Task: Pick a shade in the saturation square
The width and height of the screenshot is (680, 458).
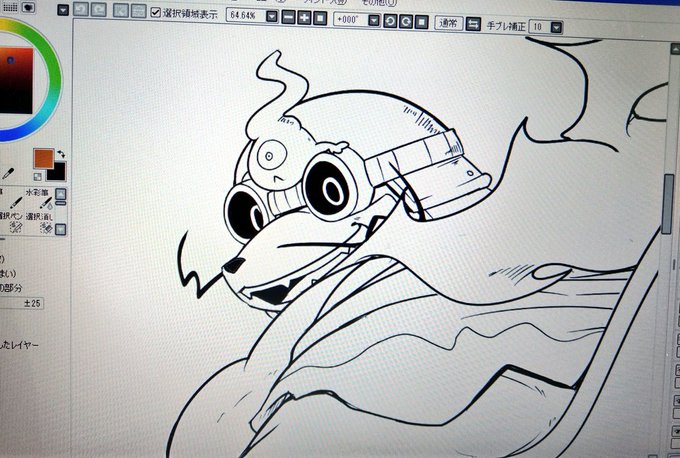Action: [16, 81]
